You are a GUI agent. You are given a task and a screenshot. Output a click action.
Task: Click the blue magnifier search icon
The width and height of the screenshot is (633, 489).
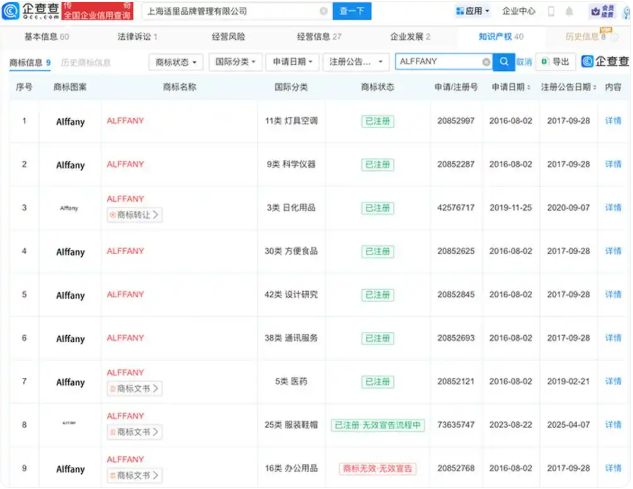(503, 62)
